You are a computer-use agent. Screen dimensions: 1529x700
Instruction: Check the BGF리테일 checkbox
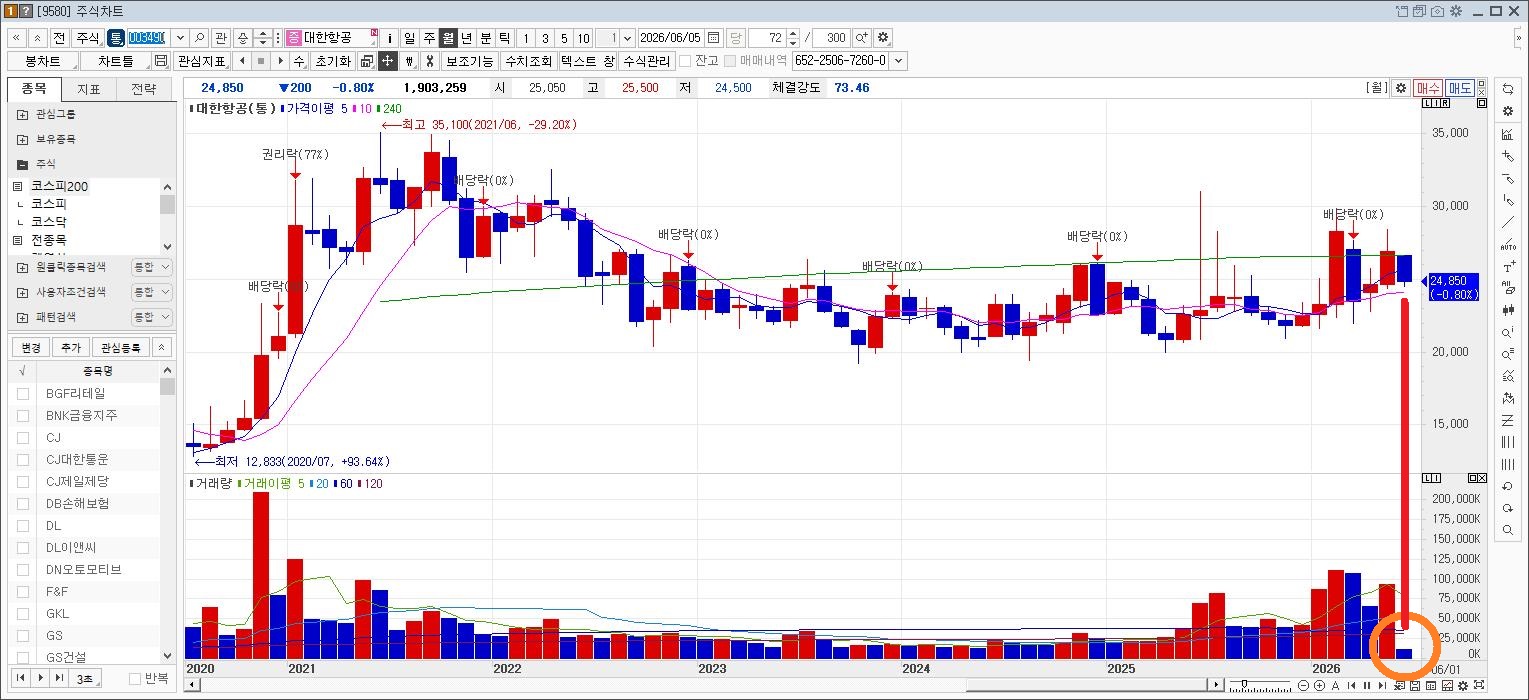click(23, 393)
